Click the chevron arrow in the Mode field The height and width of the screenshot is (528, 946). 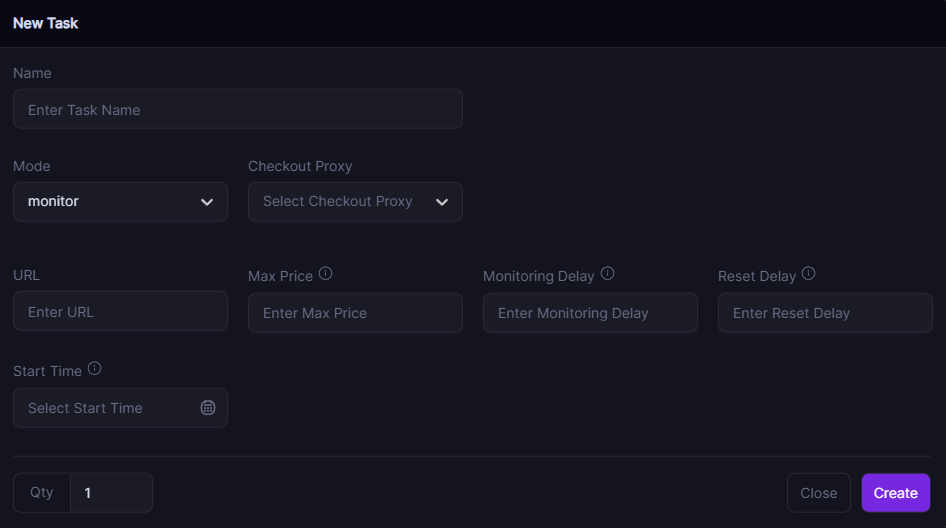pos(207,202)
